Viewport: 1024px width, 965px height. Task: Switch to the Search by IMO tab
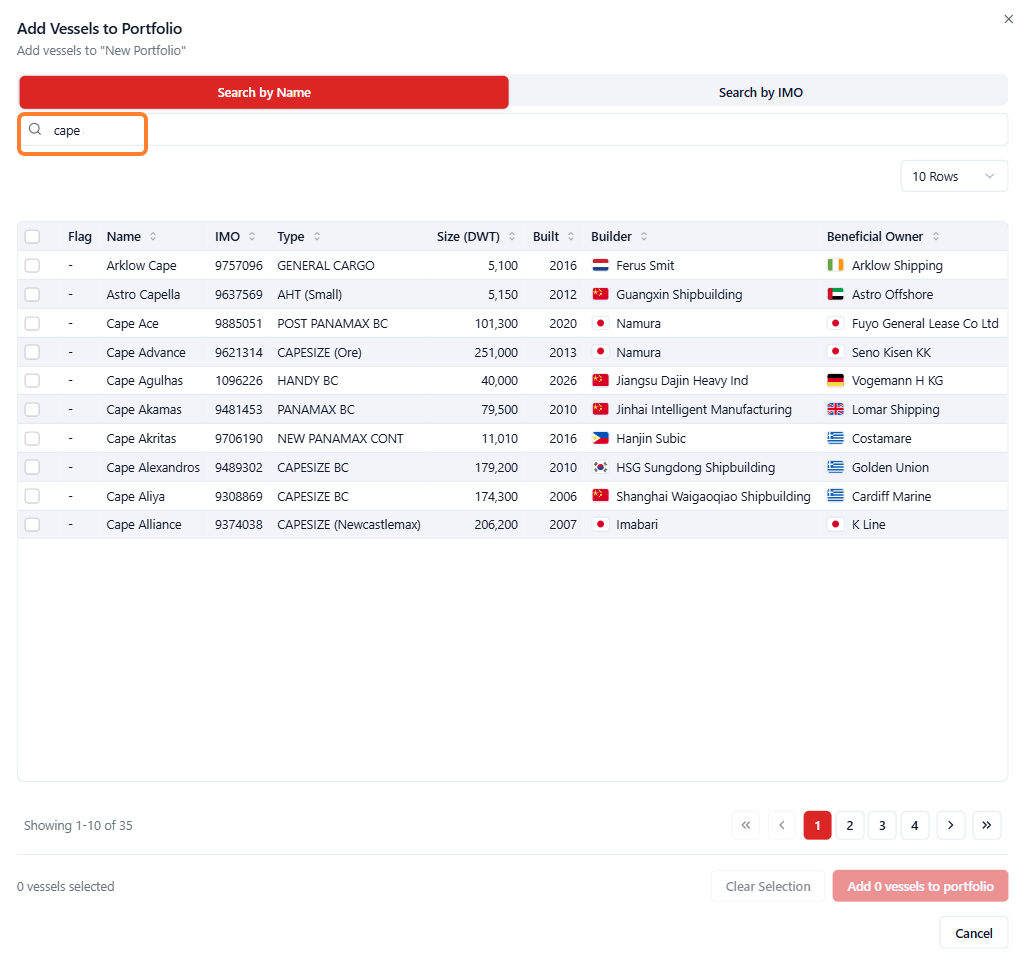760,92
